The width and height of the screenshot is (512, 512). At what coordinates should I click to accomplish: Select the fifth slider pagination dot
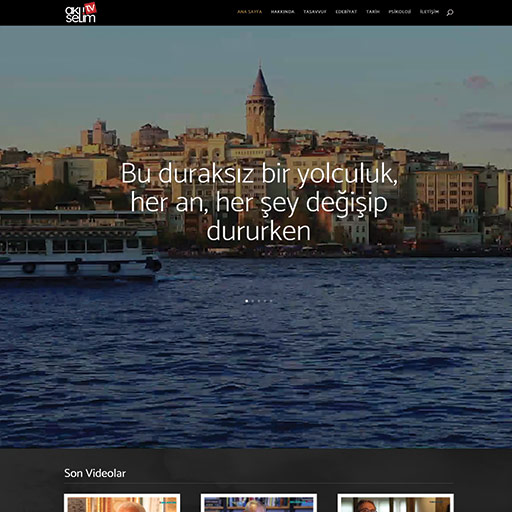(271, 301)
